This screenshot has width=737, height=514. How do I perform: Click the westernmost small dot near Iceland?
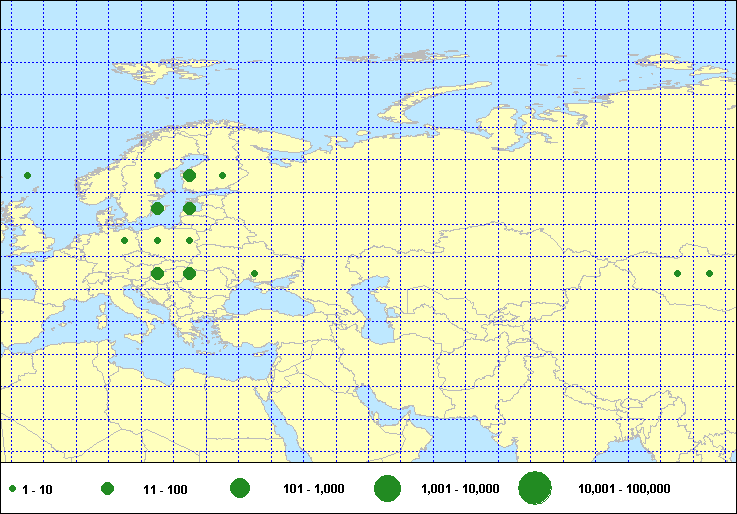point(27,176)
